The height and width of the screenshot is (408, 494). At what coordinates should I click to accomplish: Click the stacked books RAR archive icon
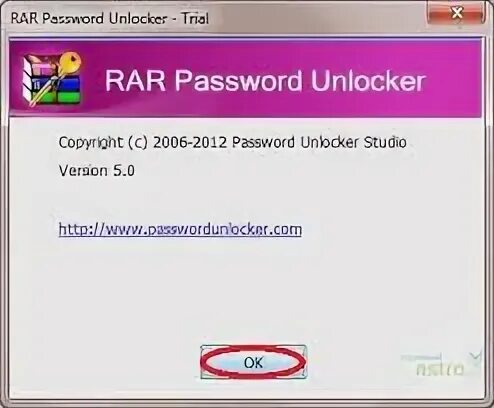(x=52, y=79)
